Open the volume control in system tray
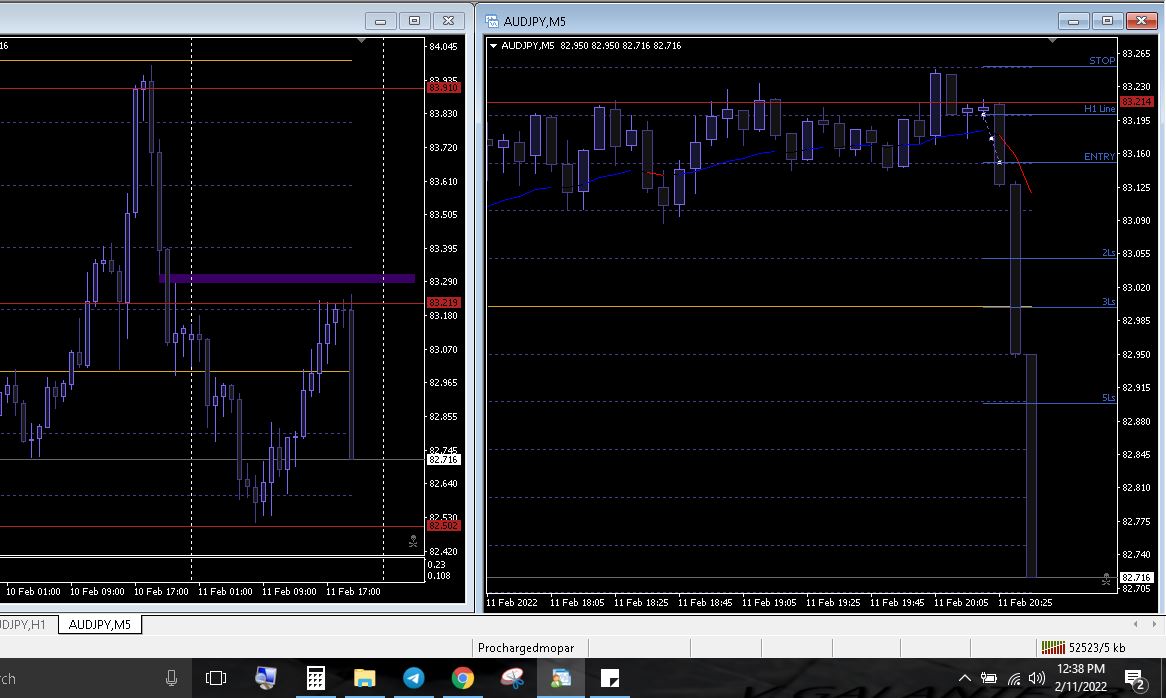 tap(1038, 679)
